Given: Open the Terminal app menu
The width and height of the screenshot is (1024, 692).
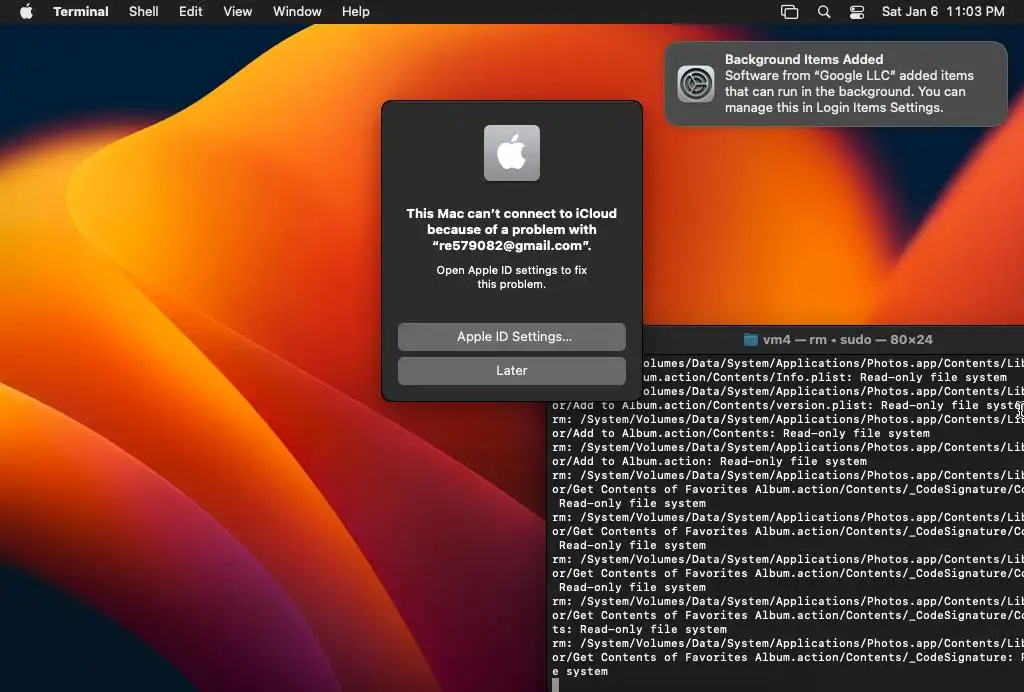Looking at the screenshot, I should 81,11.
